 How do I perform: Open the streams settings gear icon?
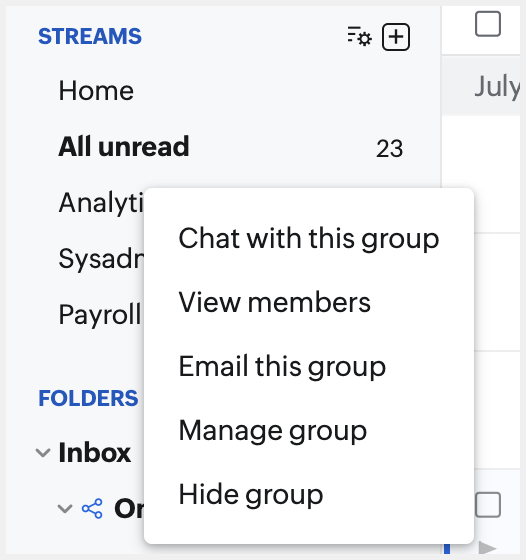coord(360,36)
